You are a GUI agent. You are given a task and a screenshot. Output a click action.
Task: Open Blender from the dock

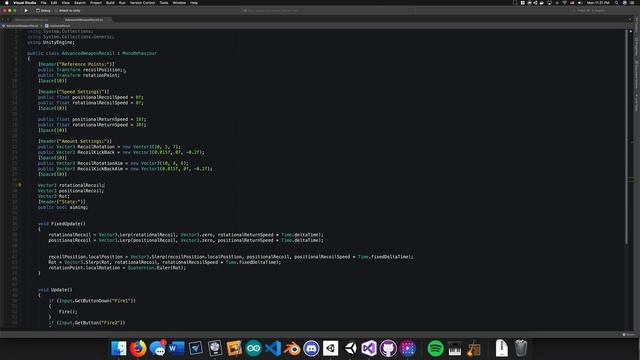tap(292, 348)
